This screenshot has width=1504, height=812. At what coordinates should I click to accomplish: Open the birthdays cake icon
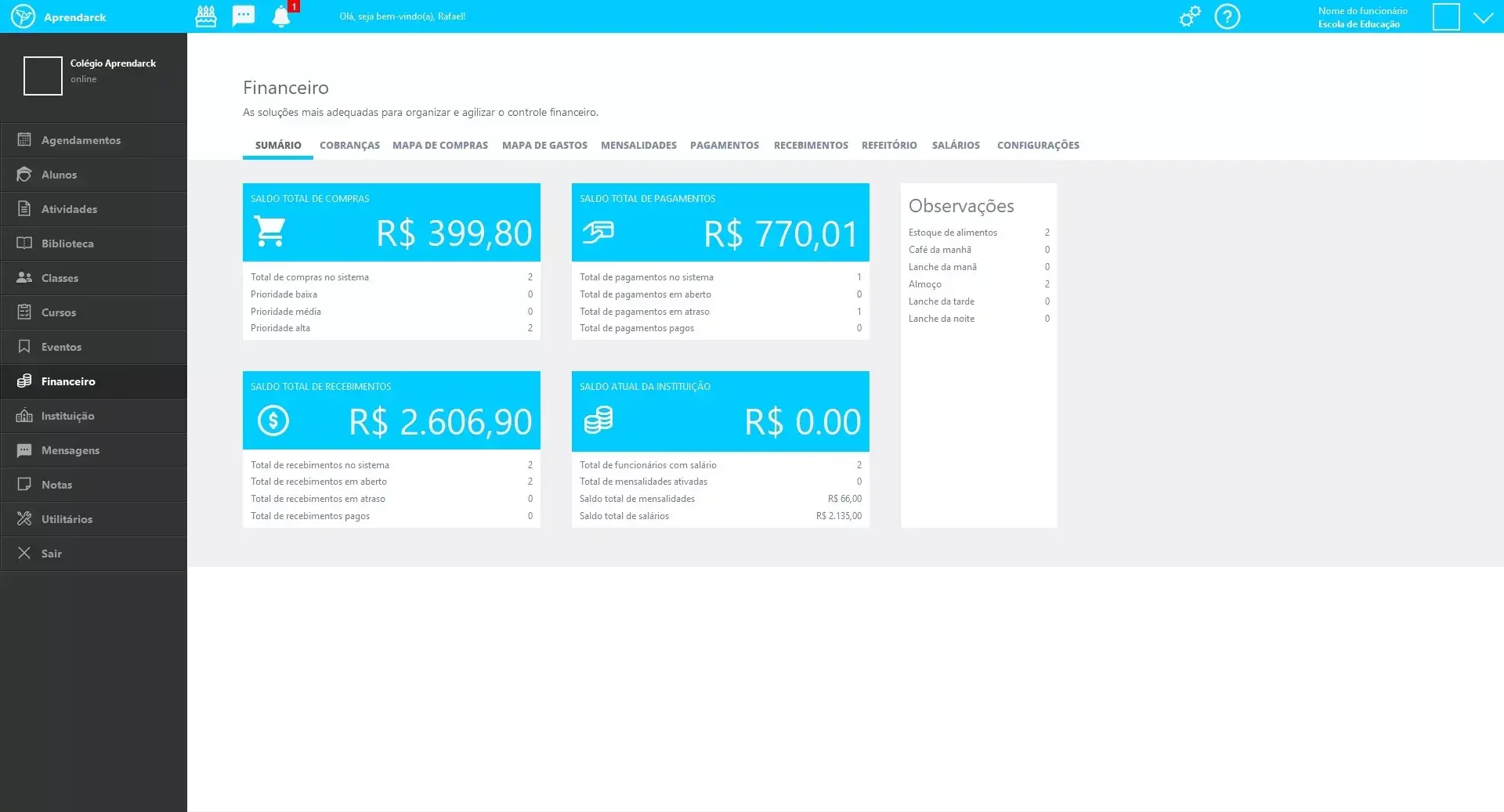(x=206, y=16)
